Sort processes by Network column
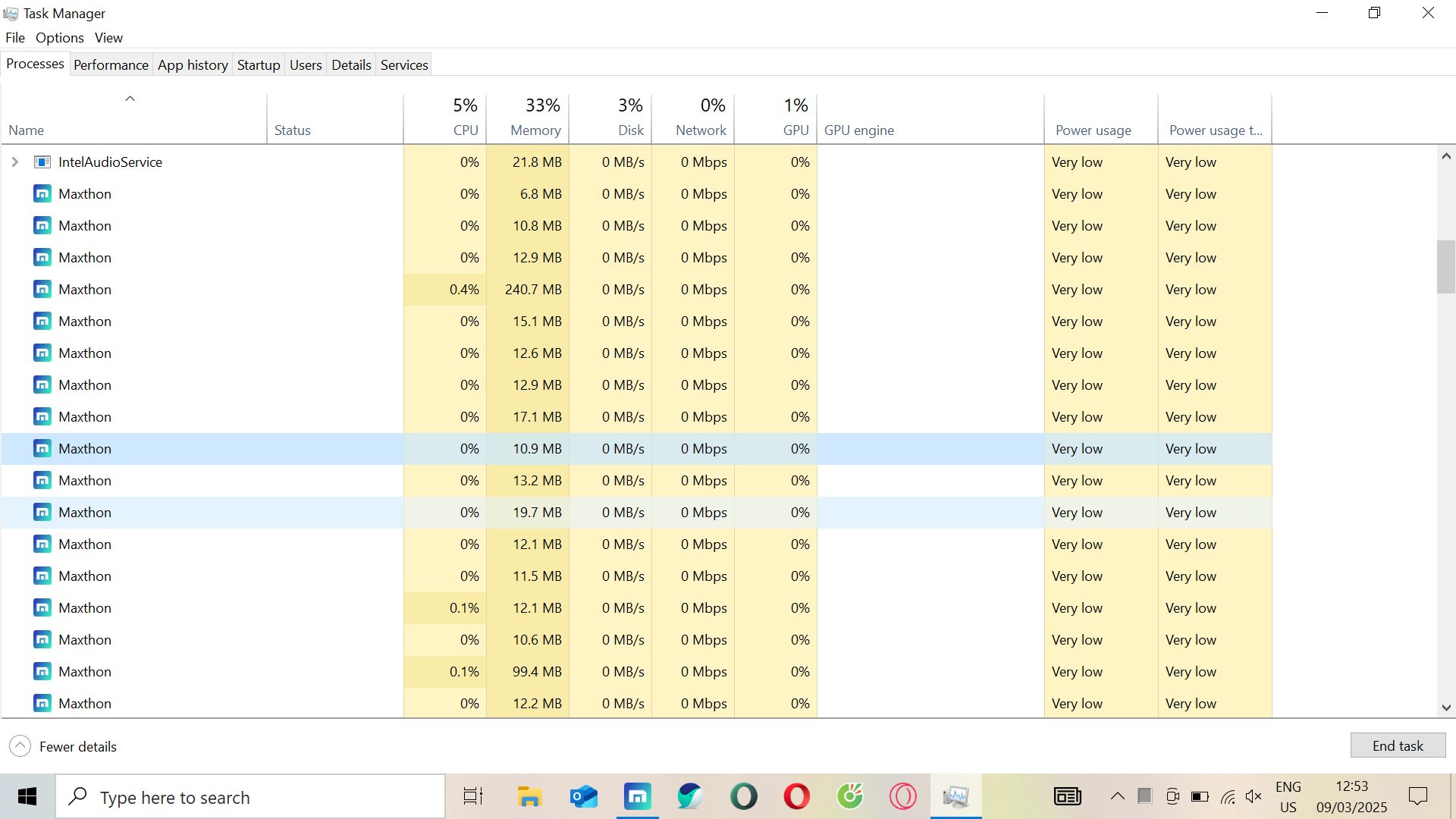The width and height of the screenshot is (1456, 819). 693,118
